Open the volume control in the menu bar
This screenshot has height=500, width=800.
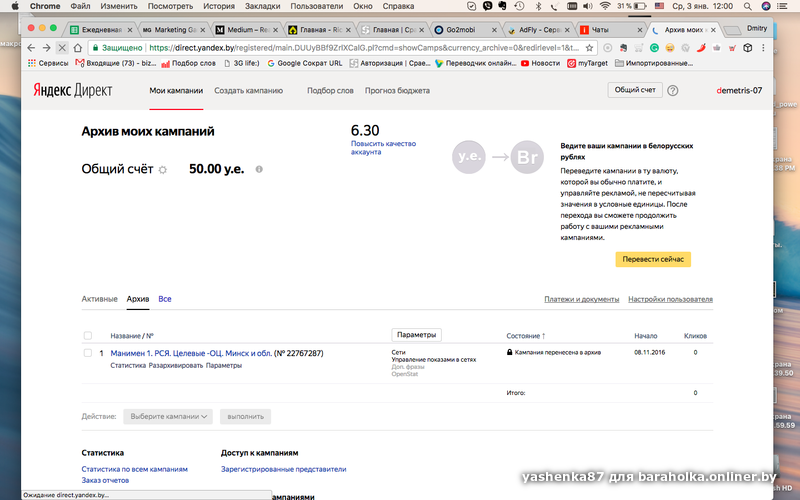(588, 6)
